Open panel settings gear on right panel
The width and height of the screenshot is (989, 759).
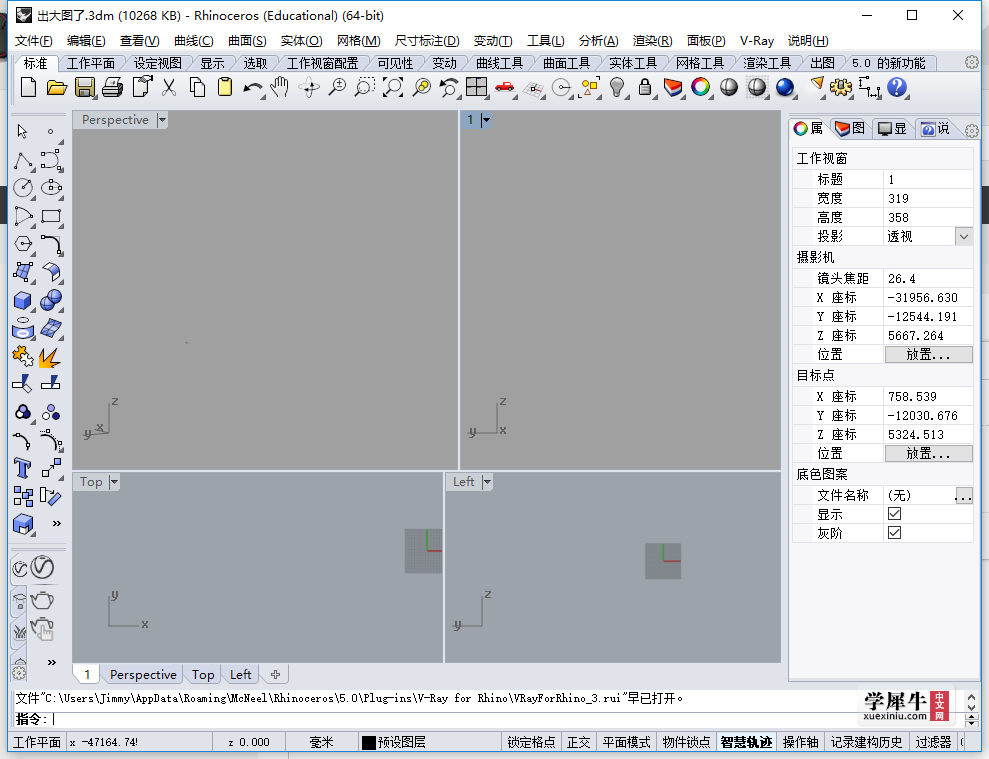click(x=971, y=131)
